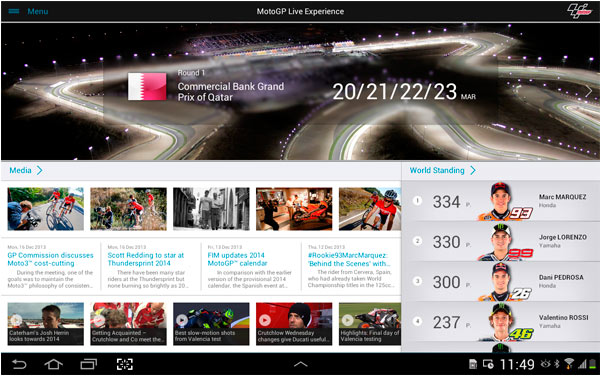The image size is (600, 385).
Task: Tap the battery status icon
Action: pos(592,364)
